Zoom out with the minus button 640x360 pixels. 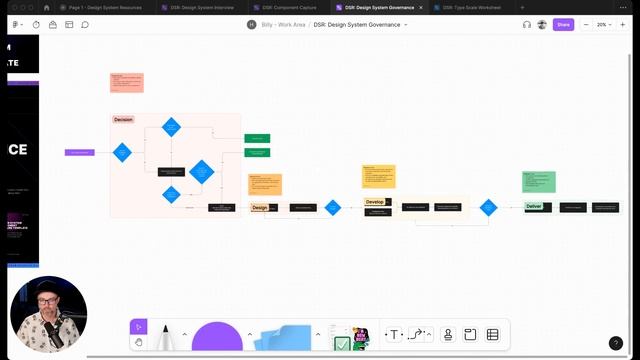tap(586, 24)
